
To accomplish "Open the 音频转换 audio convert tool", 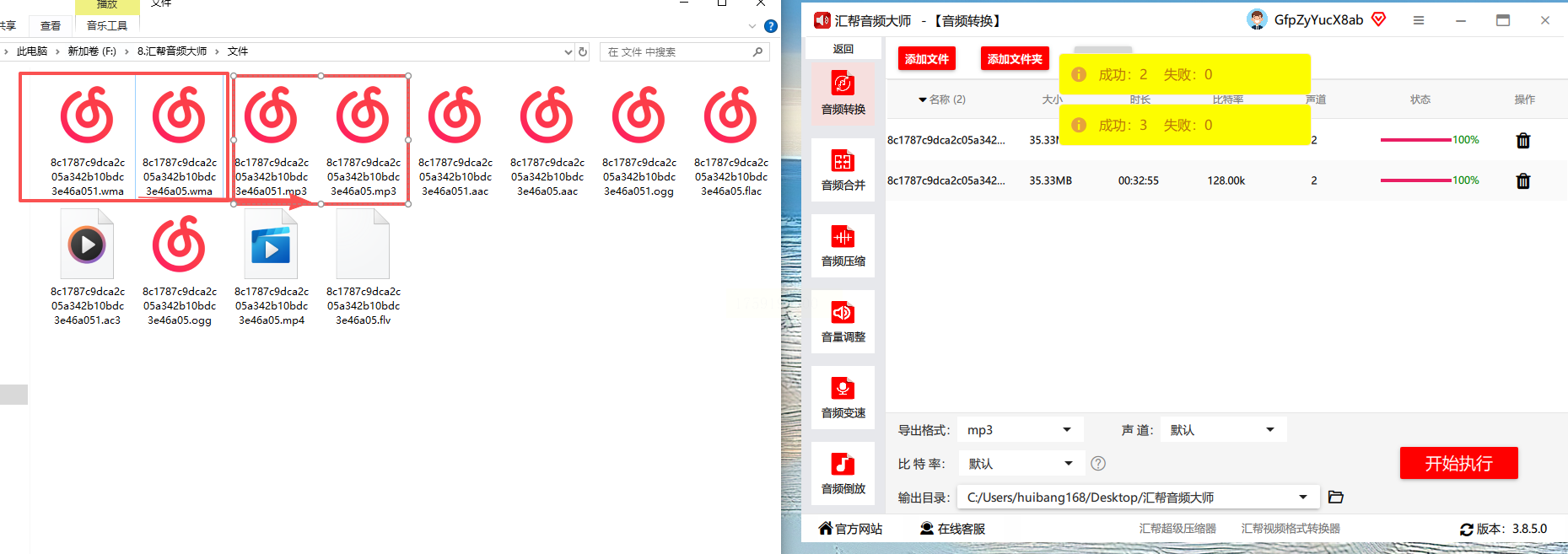I will (x=843, y=94).
